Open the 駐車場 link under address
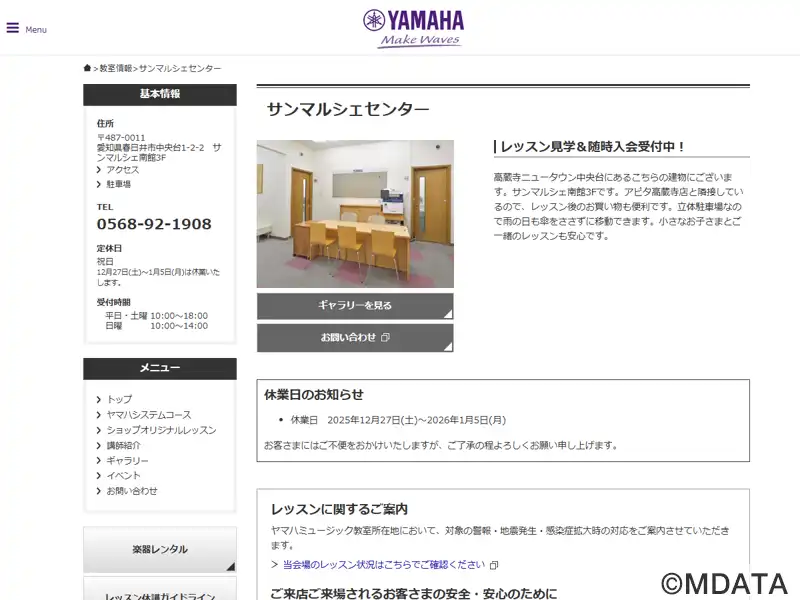 tap(118, 184)
